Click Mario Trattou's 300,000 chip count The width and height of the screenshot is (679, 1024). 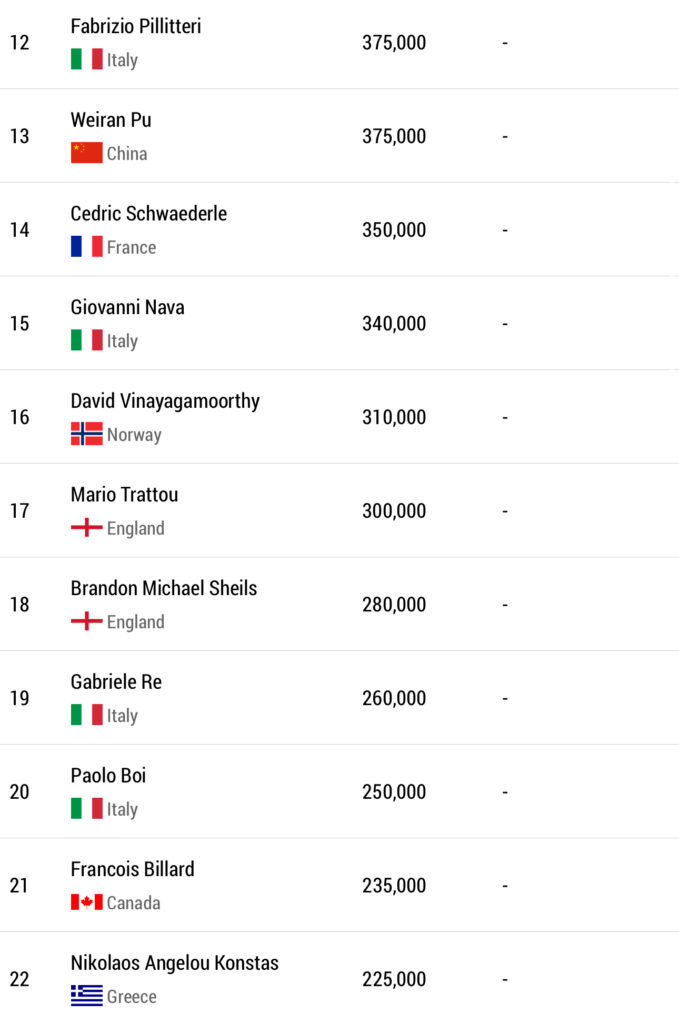point(394,511)
